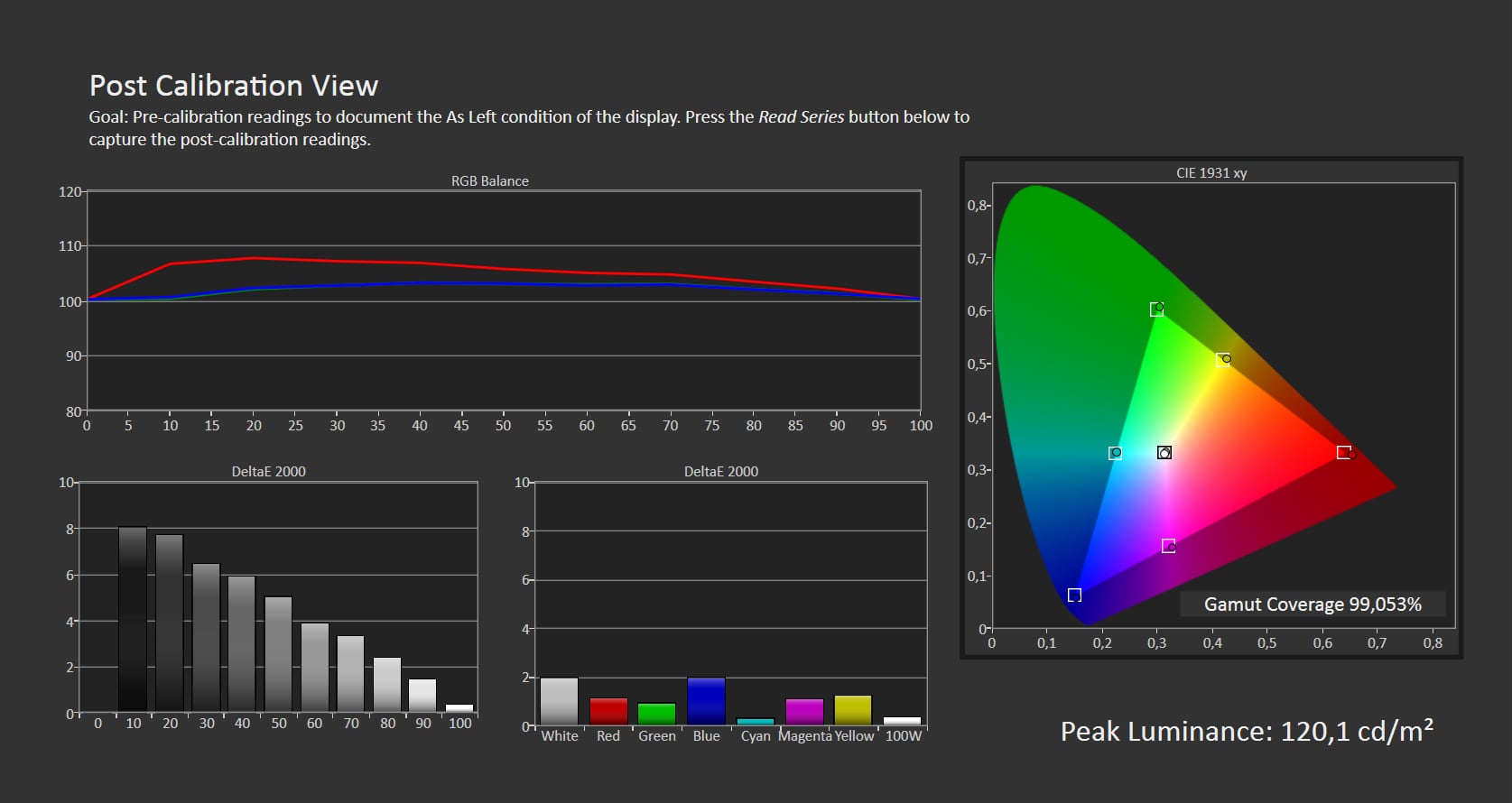Click the 10 percent grayscale DeltaE bar
The image size is (1512, 803).
point(133,620)
